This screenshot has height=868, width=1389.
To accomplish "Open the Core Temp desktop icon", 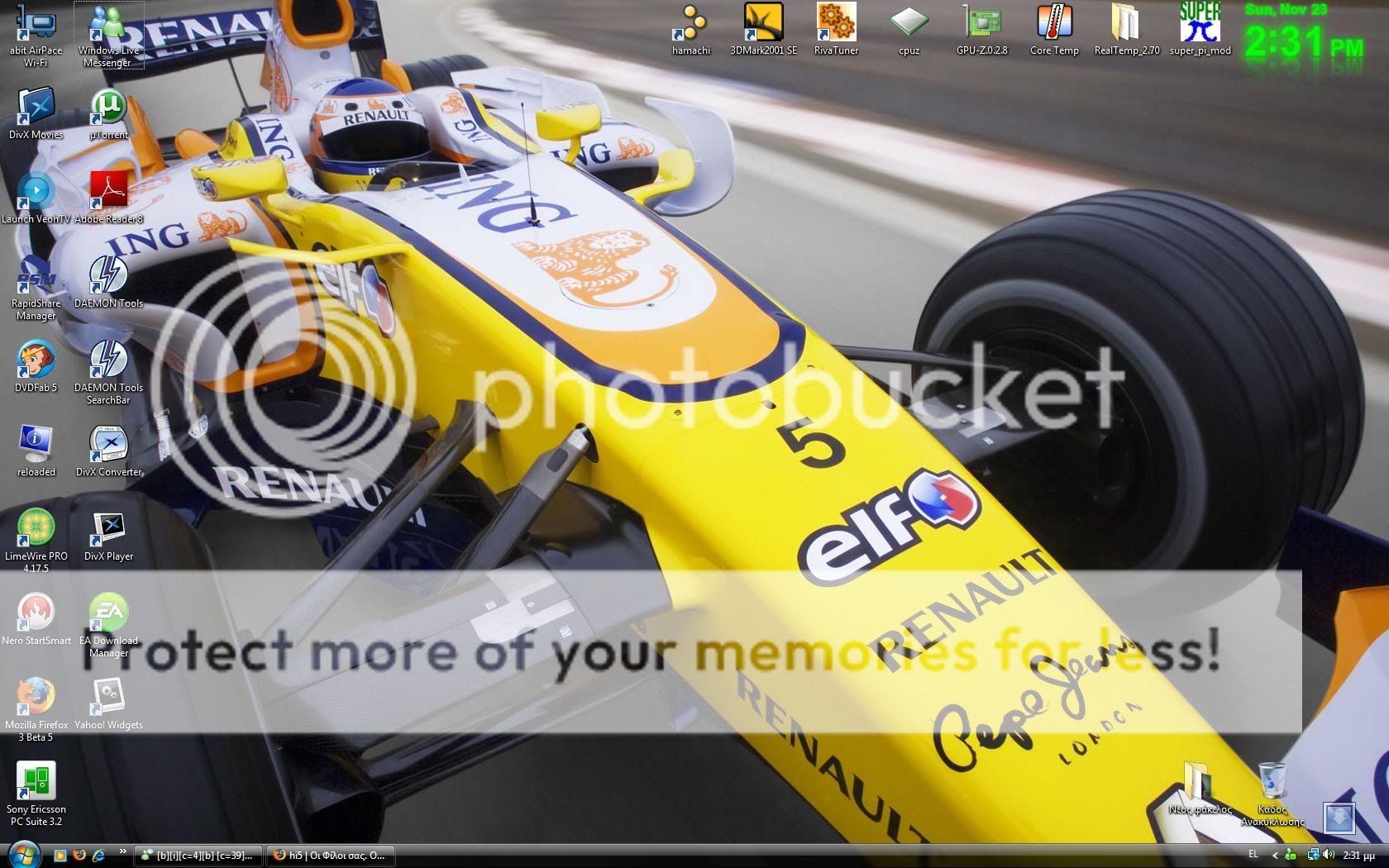I will click(1054, 25).
